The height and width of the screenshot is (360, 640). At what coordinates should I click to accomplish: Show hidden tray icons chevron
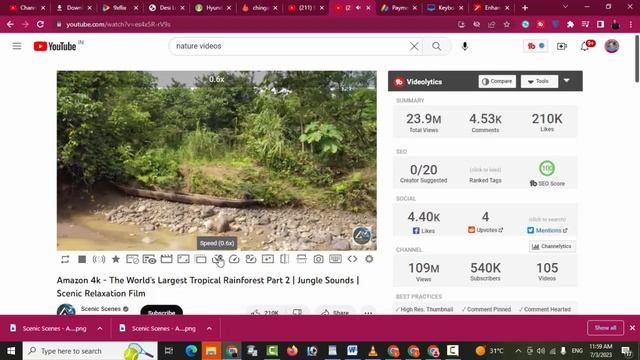[518, 351]
